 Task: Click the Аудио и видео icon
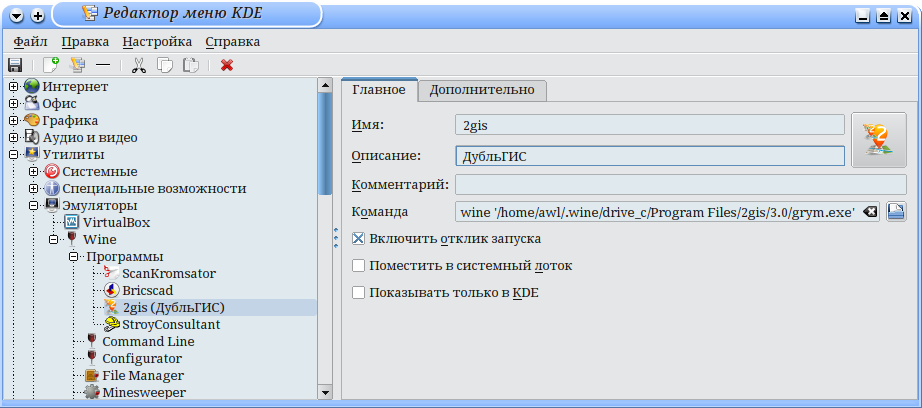pyautogui.click(x=31, y=138)
